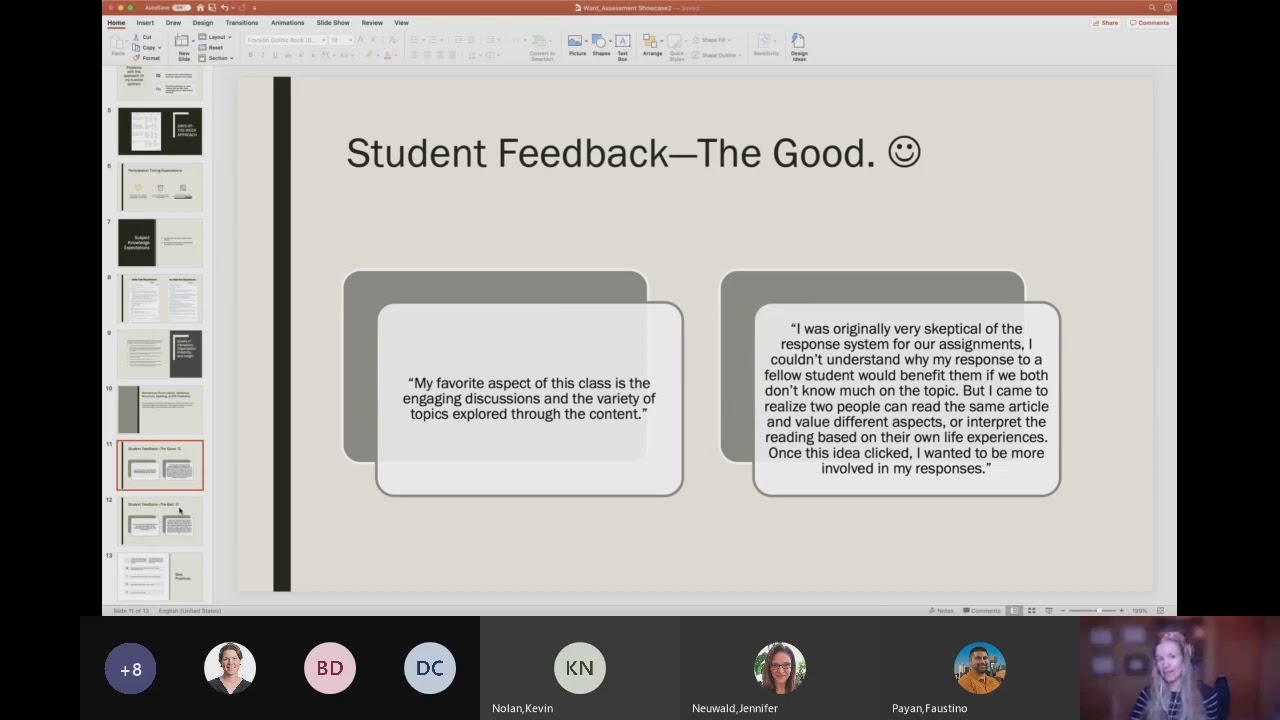Click the font color red A swatch
The image size is (1280, 720).
pyautogui.click(x=387, y=55)
